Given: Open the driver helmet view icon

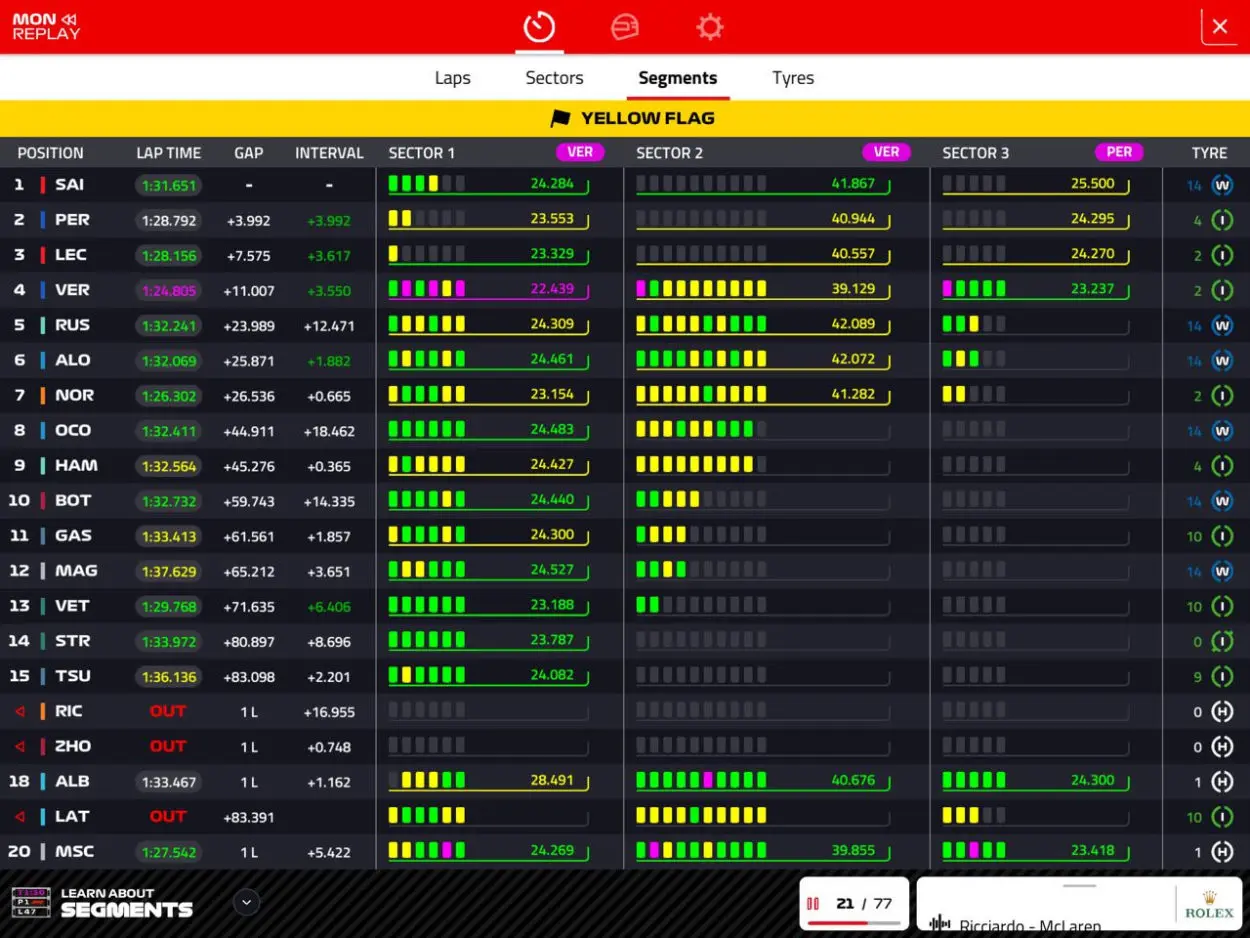Looking at the screenshot, I should pos(625,27).
